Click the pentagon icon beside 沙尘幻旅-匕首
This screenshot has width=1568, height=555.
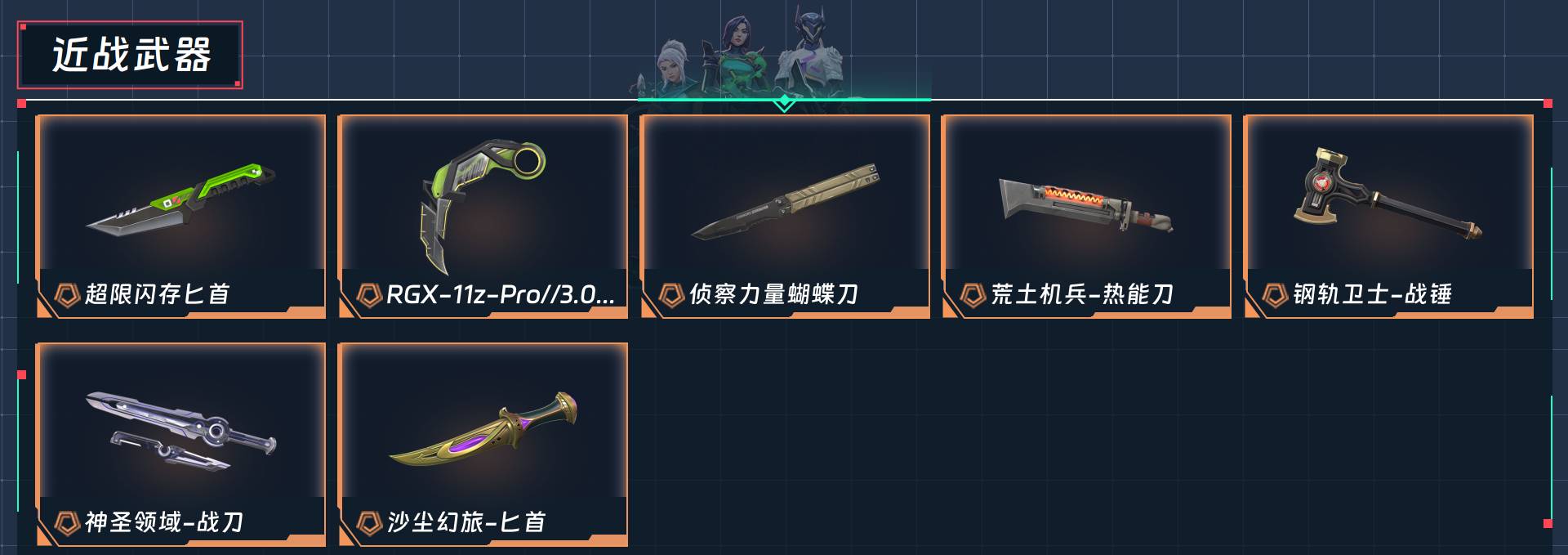(368, 522)
